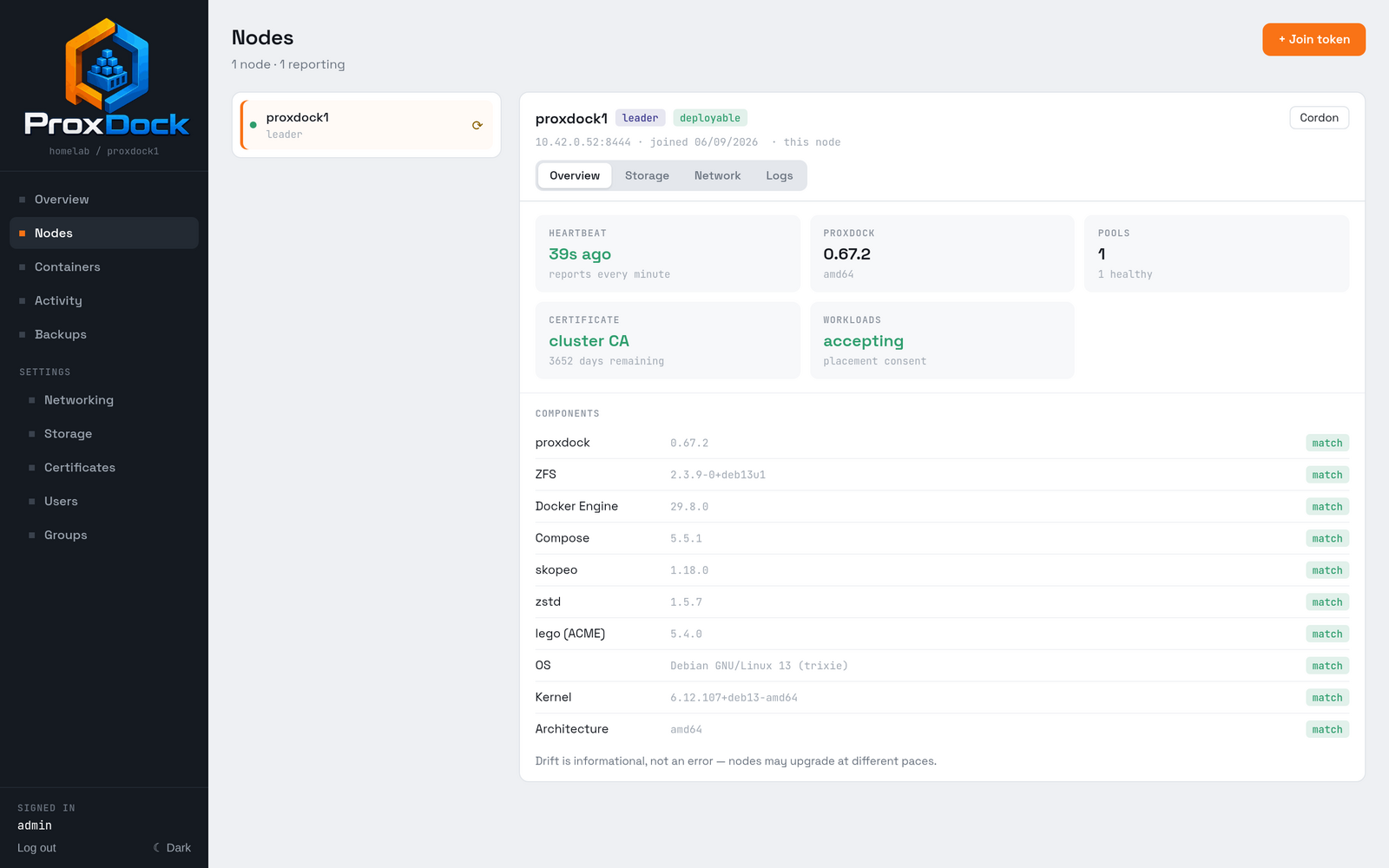Viewport: 1389px width, 868px height.
Task: Click the node address 10.42.0.52:8444
Action: (583, 142)
